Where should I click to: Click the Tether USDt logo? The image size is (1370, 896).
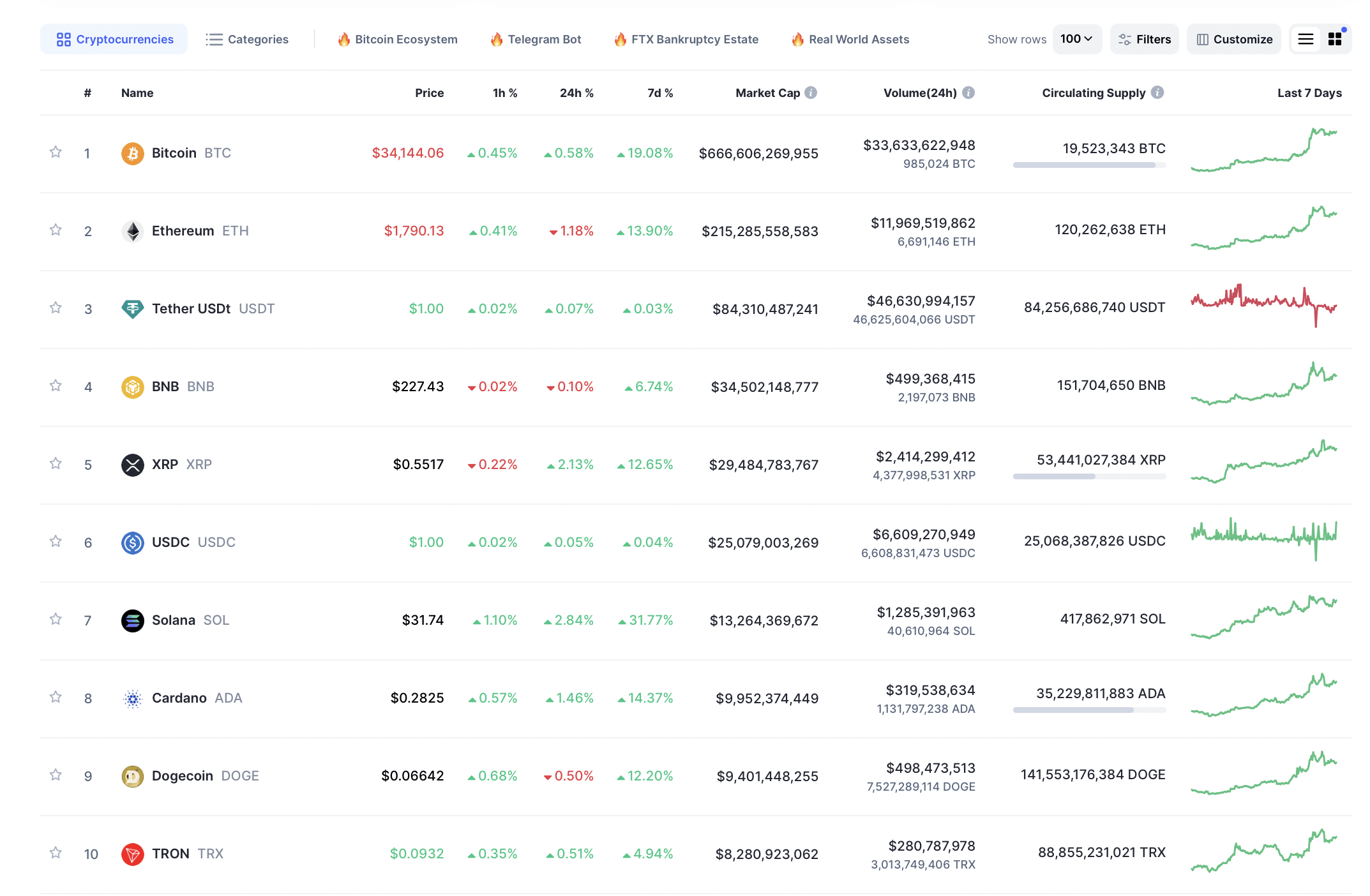click(x=132, y=309)
